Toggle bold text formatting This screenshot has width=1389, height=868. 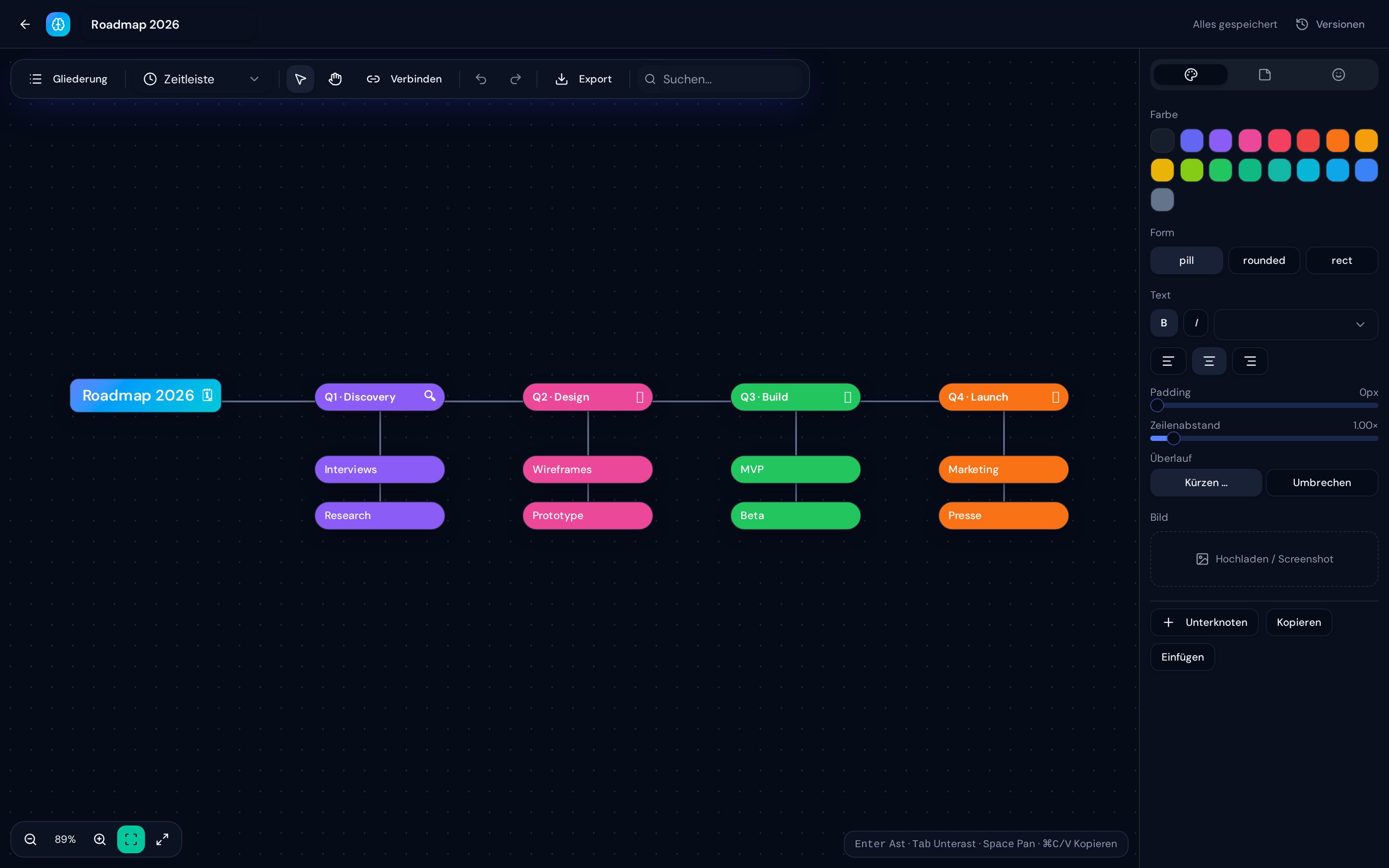pyautogui.click(x=1164, y=323)
